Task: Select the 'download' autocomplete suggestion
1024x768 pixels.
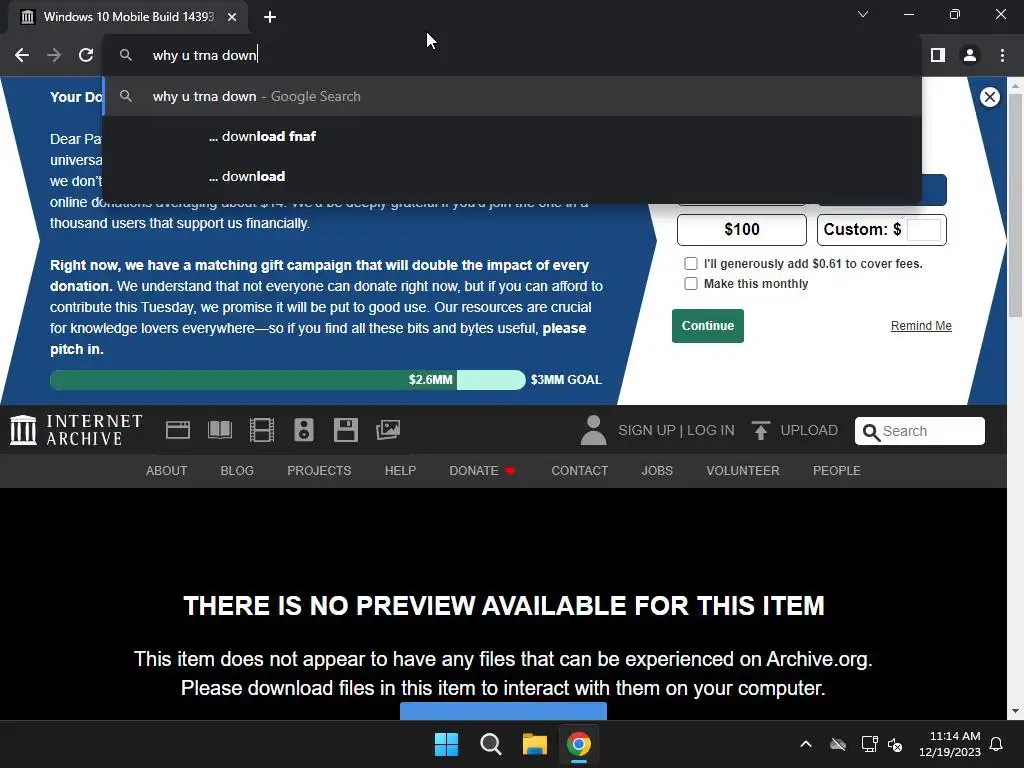Action: coord(512,176)
